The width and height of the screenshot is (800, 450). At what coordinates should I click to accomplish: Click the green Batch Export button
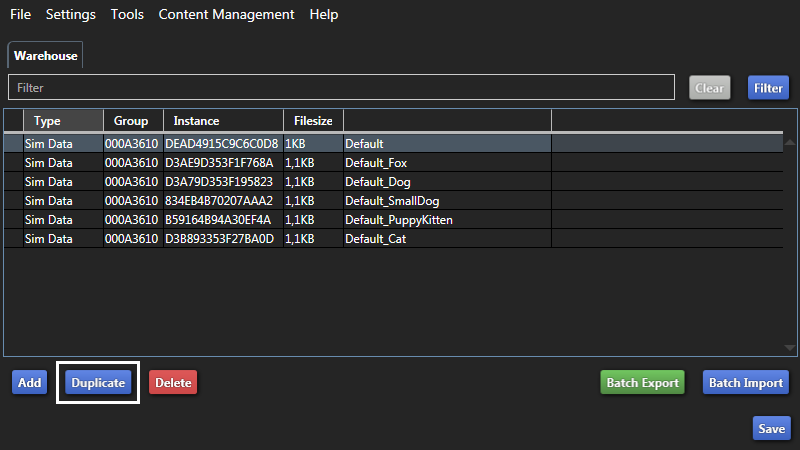[642, 383]
